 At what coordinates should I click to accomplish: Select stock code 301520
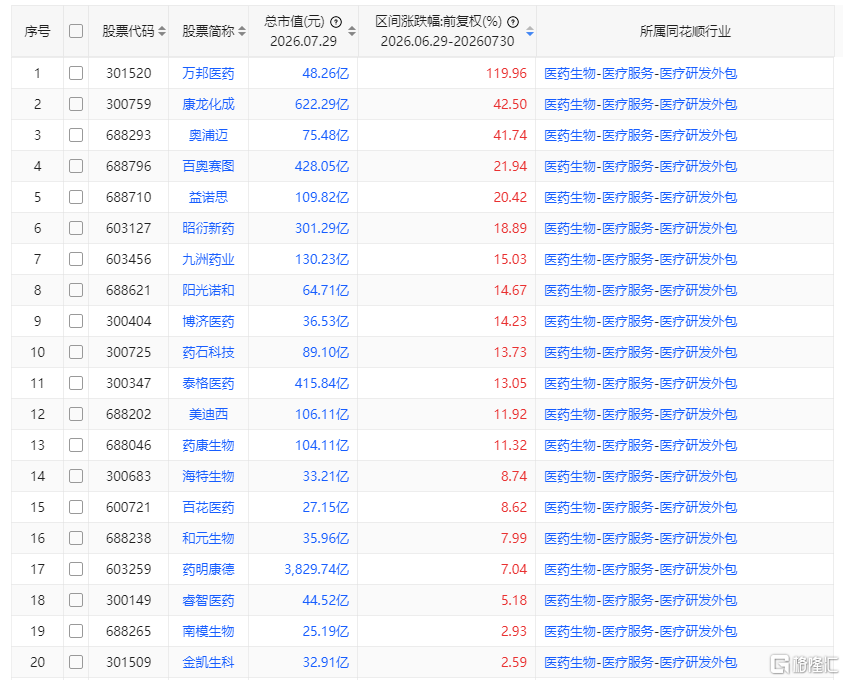point(129,73)
